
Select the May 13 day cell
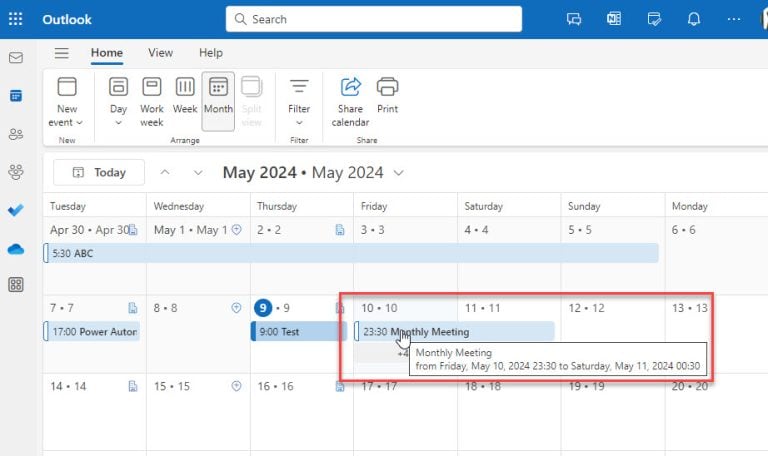(x=717, y=334)
